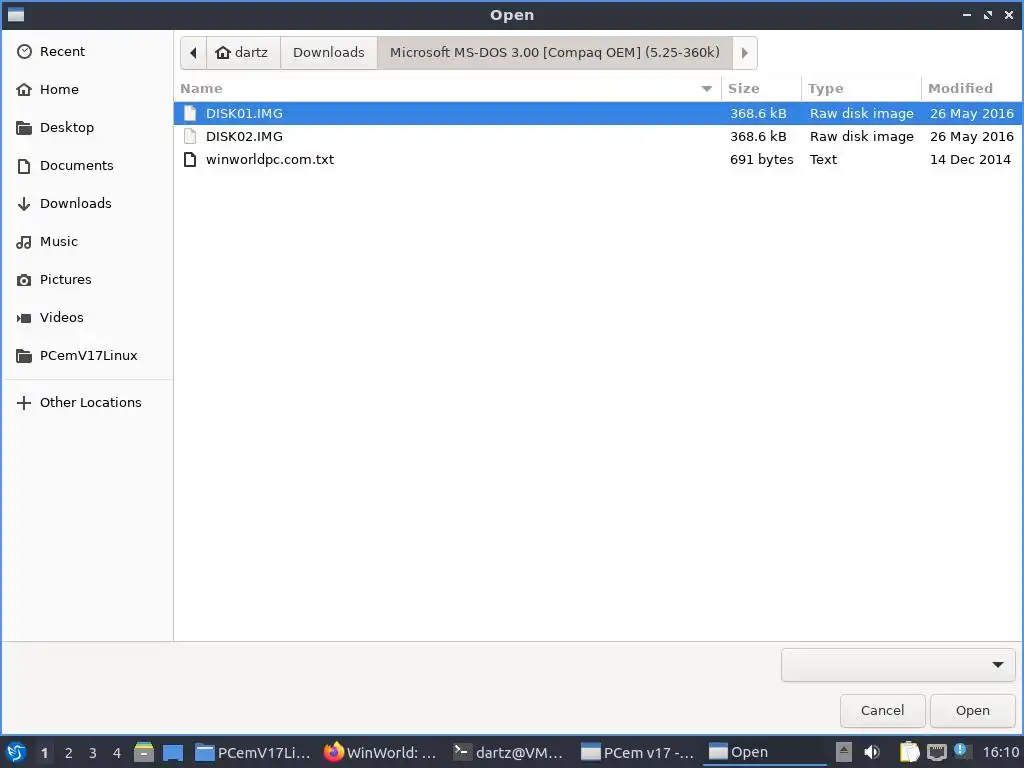Sort by Modified column header
This screenshot has width=1024, height=768.
tap(972, 88)
